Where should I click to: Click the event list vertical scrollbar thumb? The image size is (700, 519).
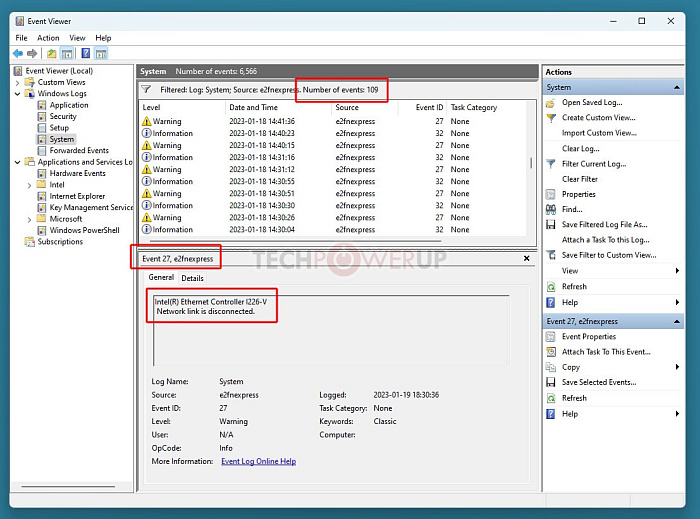(x=531, y=163)
